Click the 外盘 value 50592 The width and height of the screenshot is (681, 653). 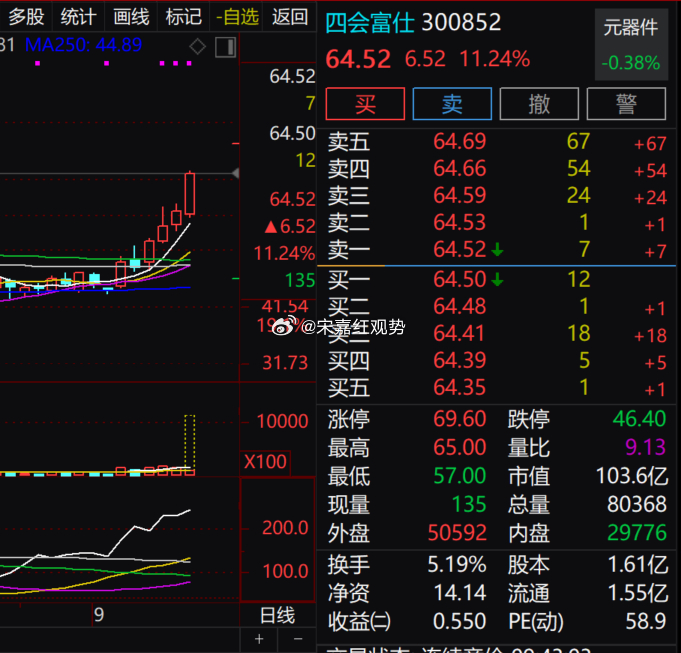tap(457, 533)
